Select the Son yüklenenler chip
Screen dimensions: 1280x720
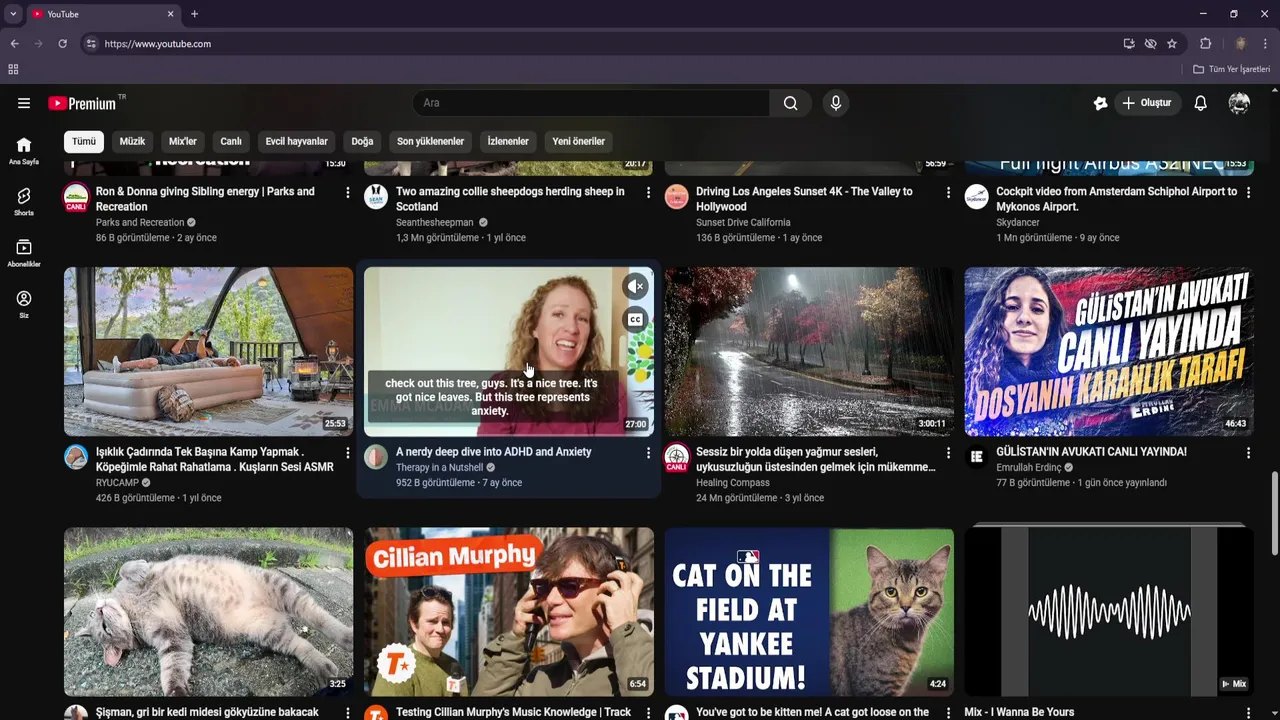point(430,141)
